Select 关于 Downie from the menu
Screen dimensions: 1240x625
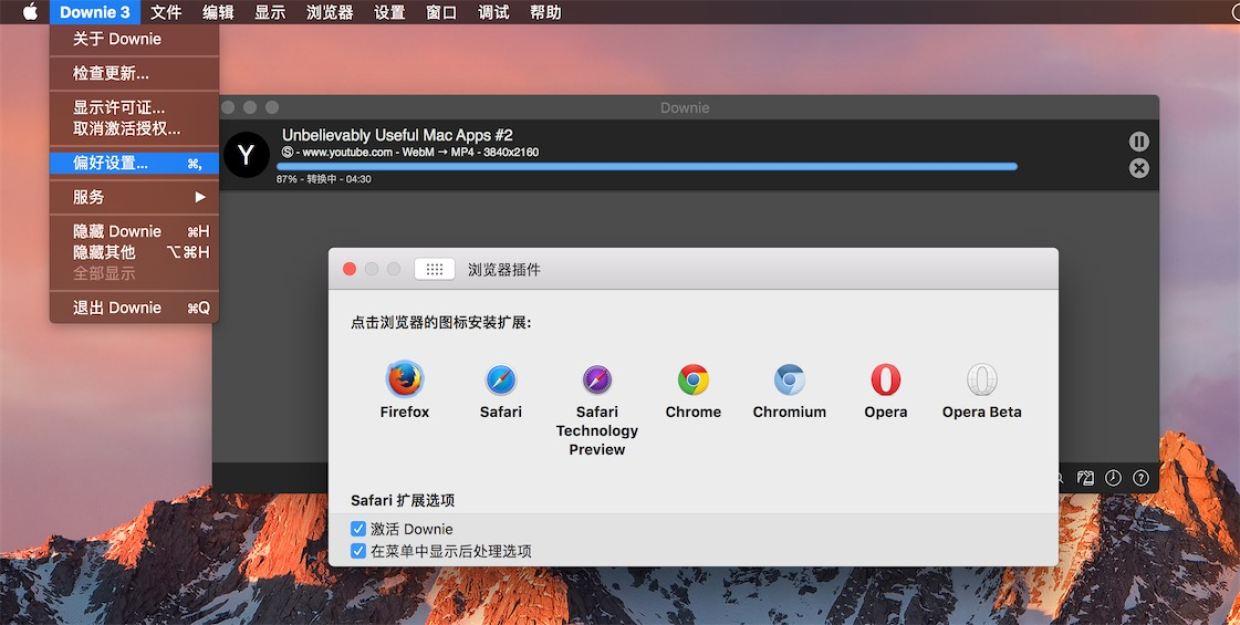[x=134, y=39]
